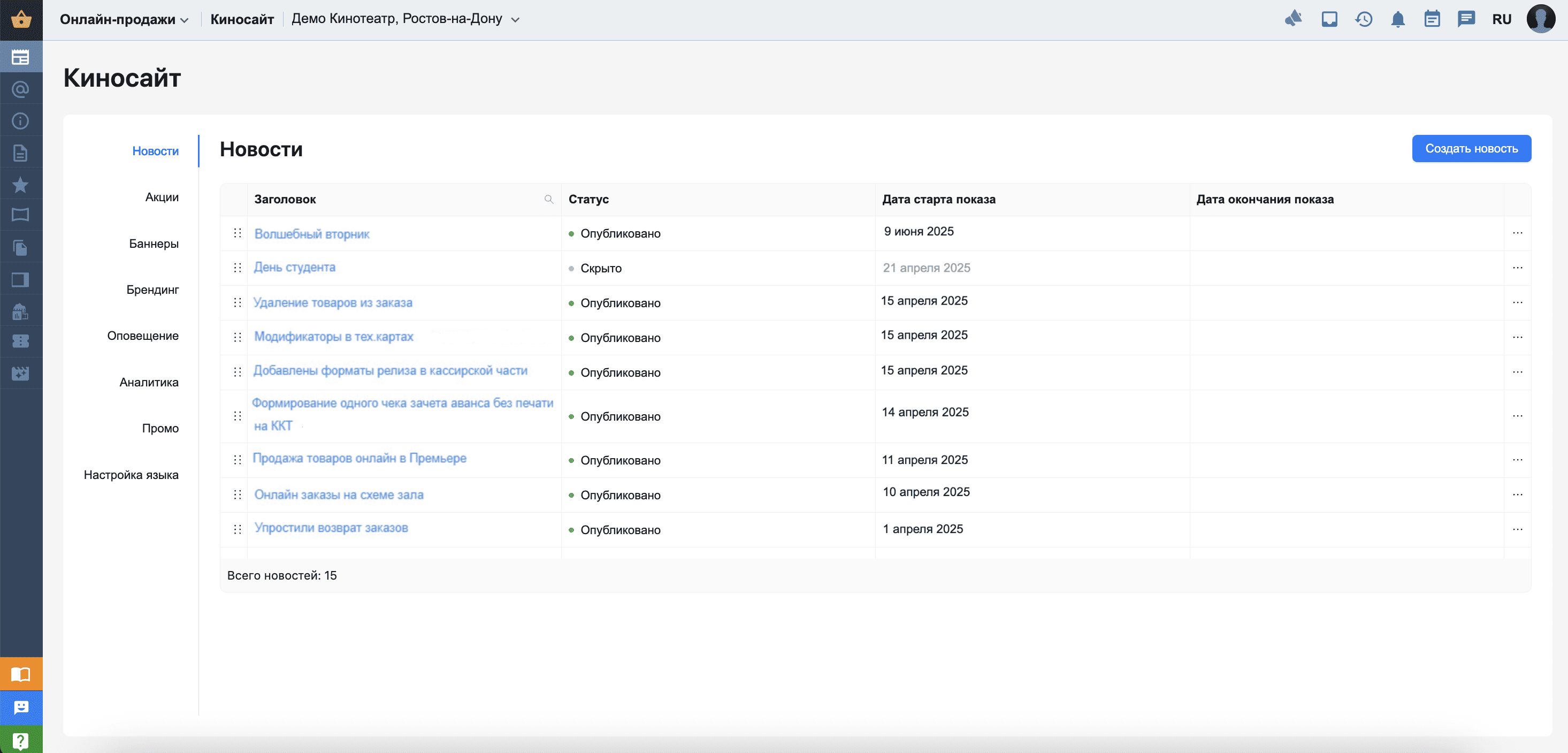Open the calendar icon in top bar
1568x753 pixels.
click(1432, 19)
